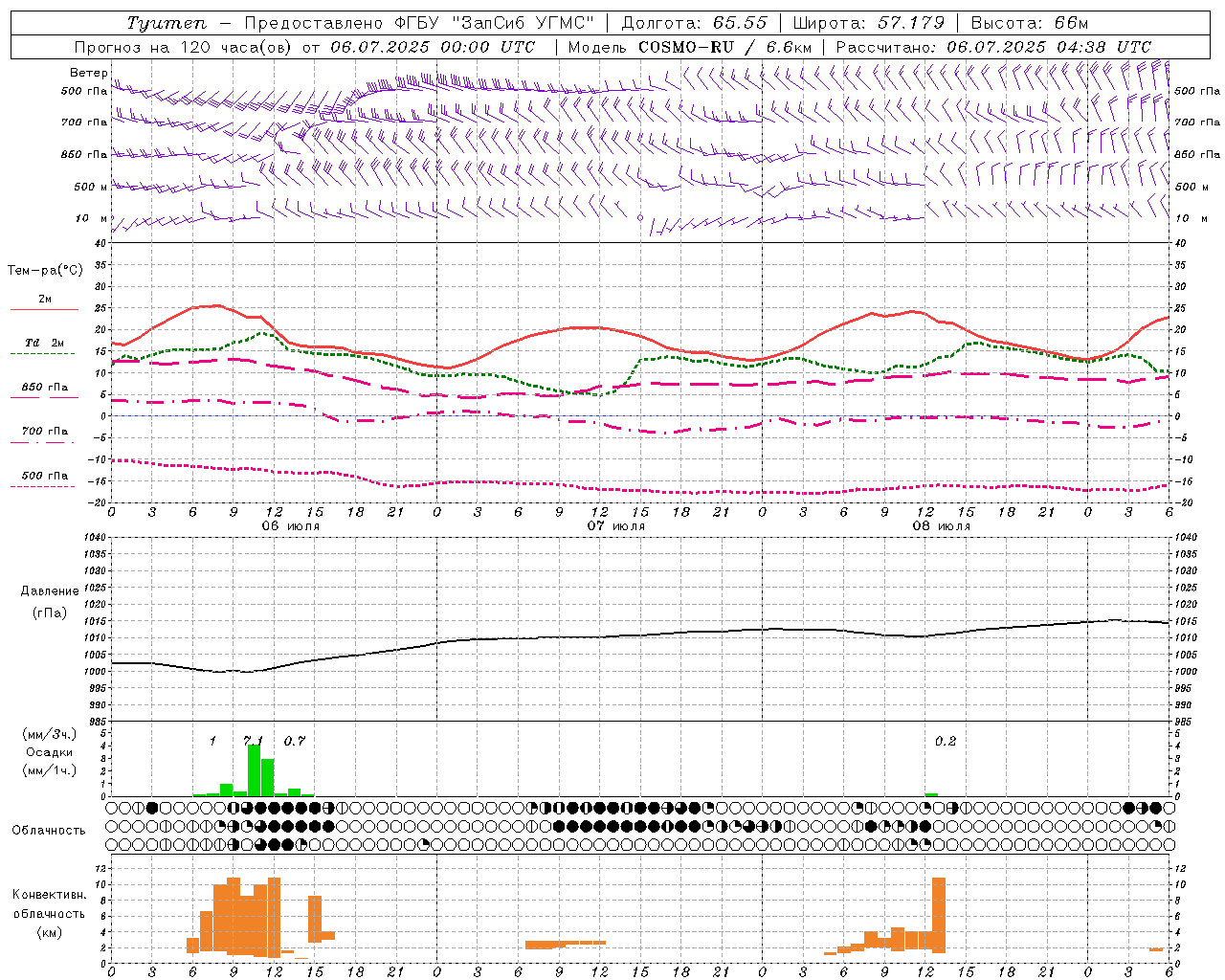Image resolution: width=1225 pixels, height=980 pixels.
Task: Click the red "2м" temperature legend line
Action: (x=45, y=310)
